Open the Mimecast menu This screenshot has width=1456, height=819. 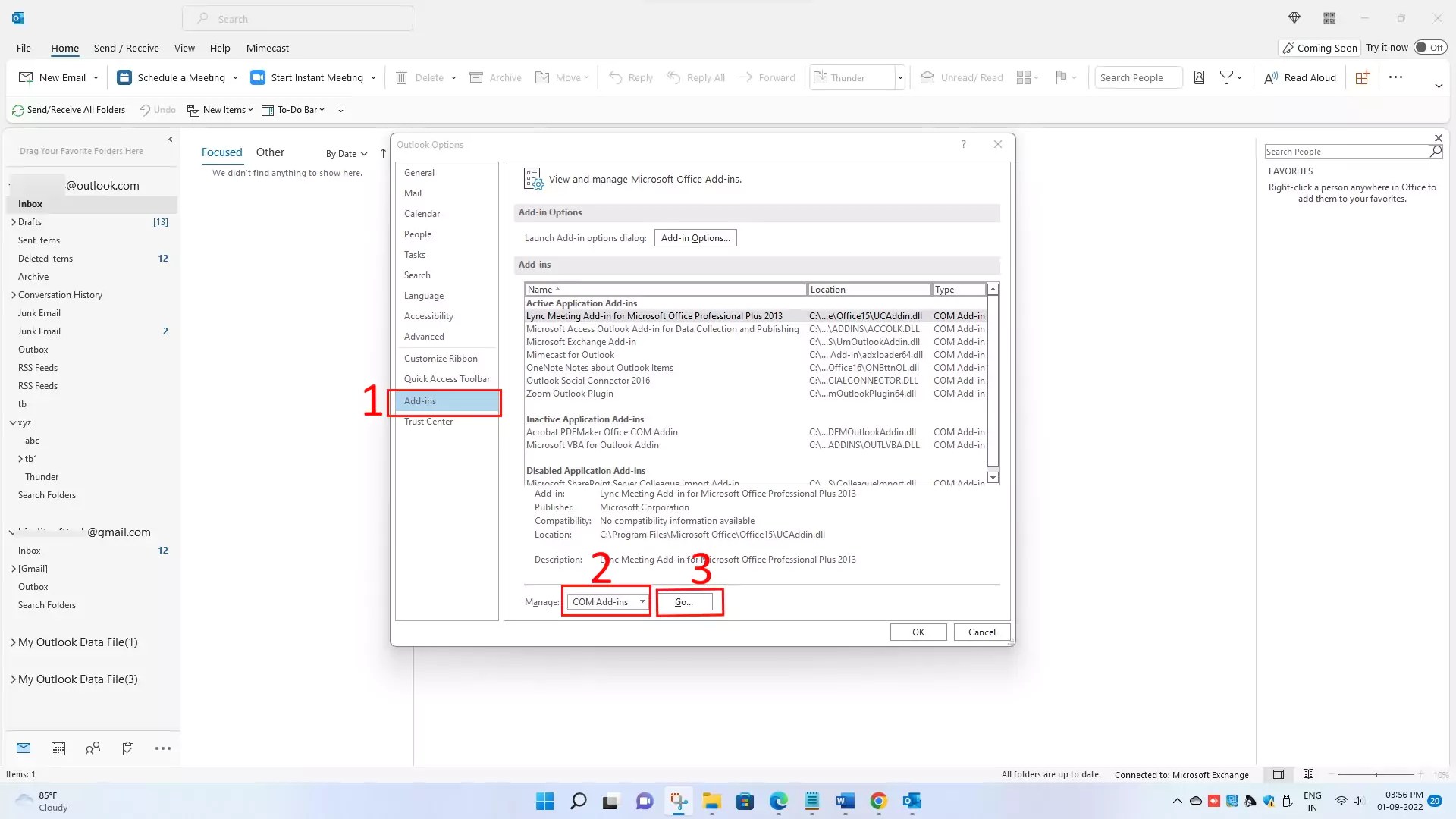(267, 48)
